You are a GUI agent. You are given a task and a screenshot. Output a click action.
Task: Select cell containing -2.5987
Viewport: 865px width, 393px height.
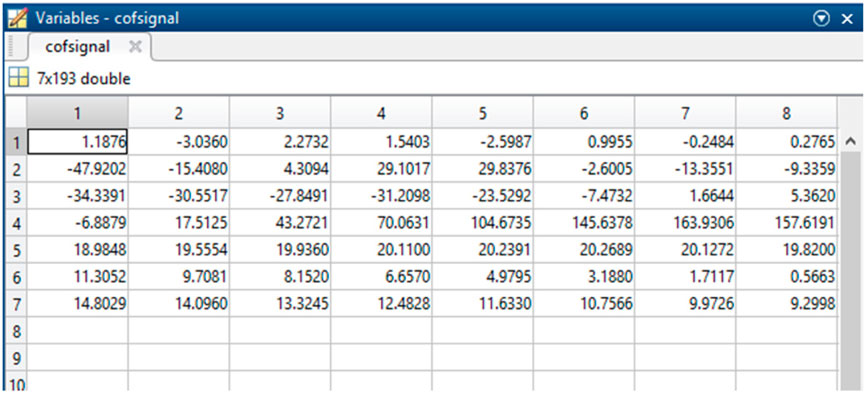click(x=483, y=142)
